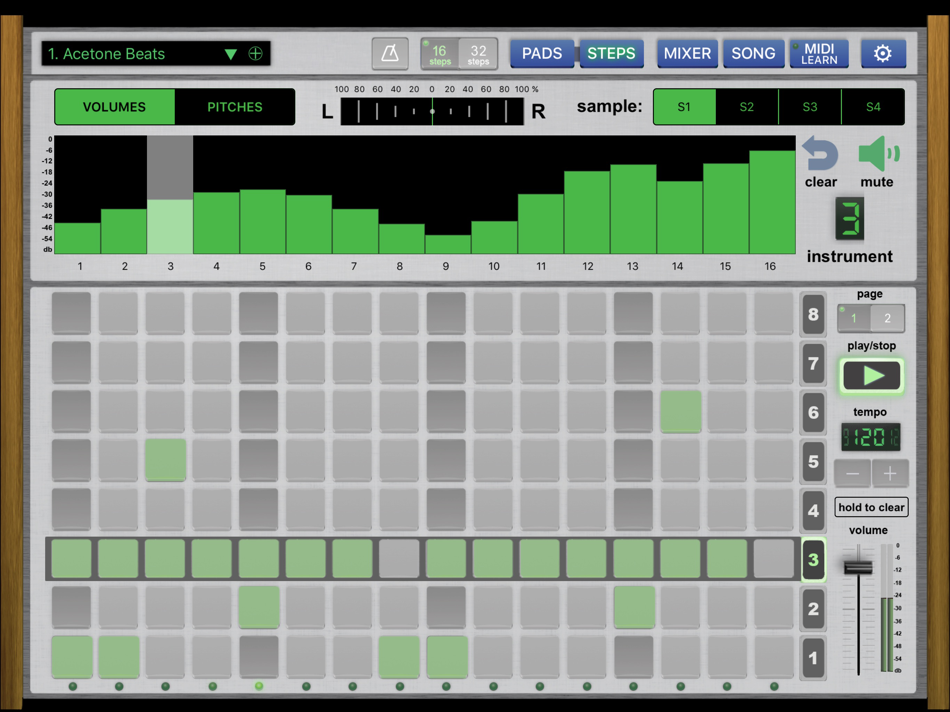Decrease tempo with the minus stepper

point(851,473)
